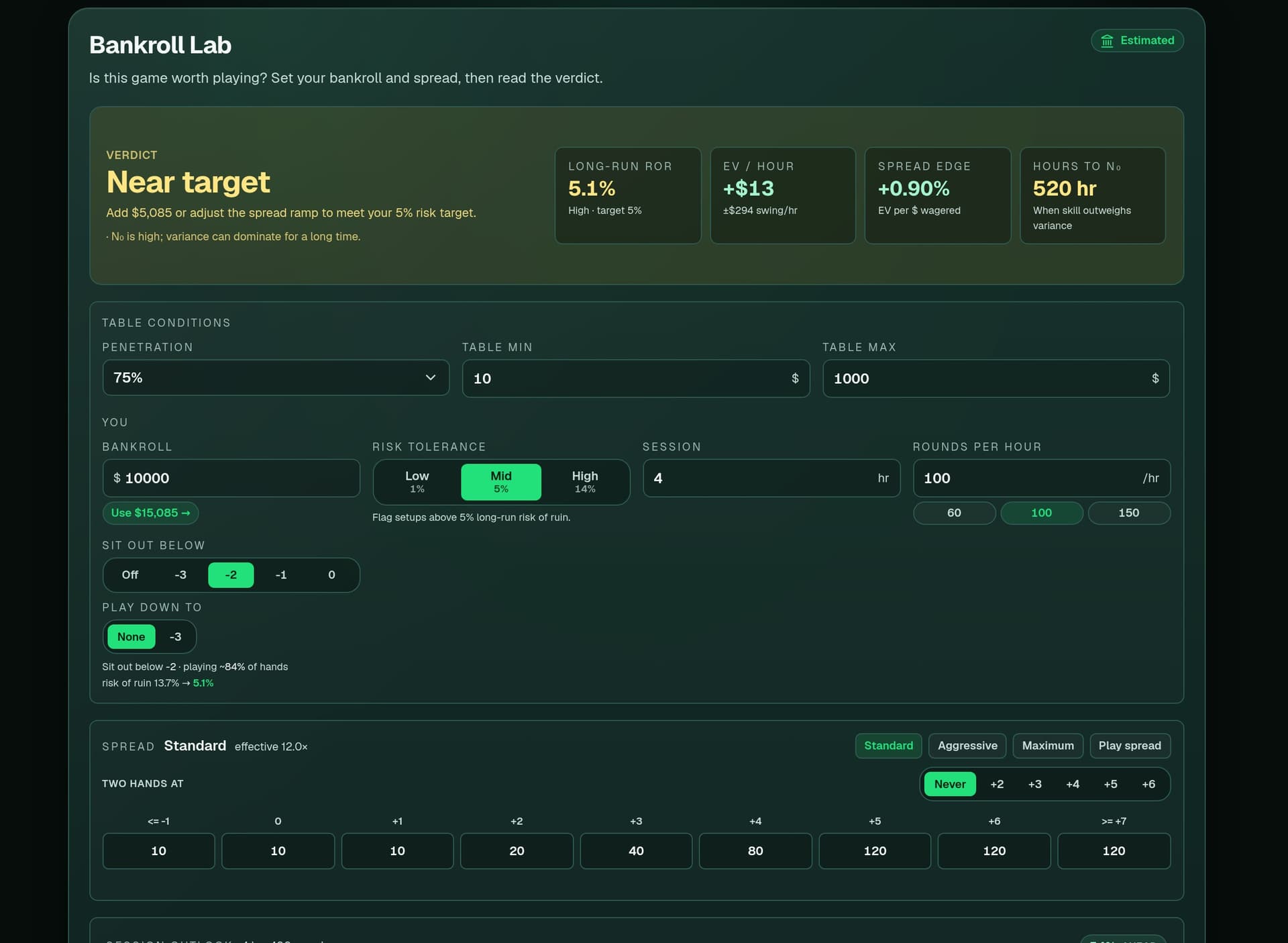Set Sit Out Below to Off
Viewport: 1288px width, 943px height.
130,575
